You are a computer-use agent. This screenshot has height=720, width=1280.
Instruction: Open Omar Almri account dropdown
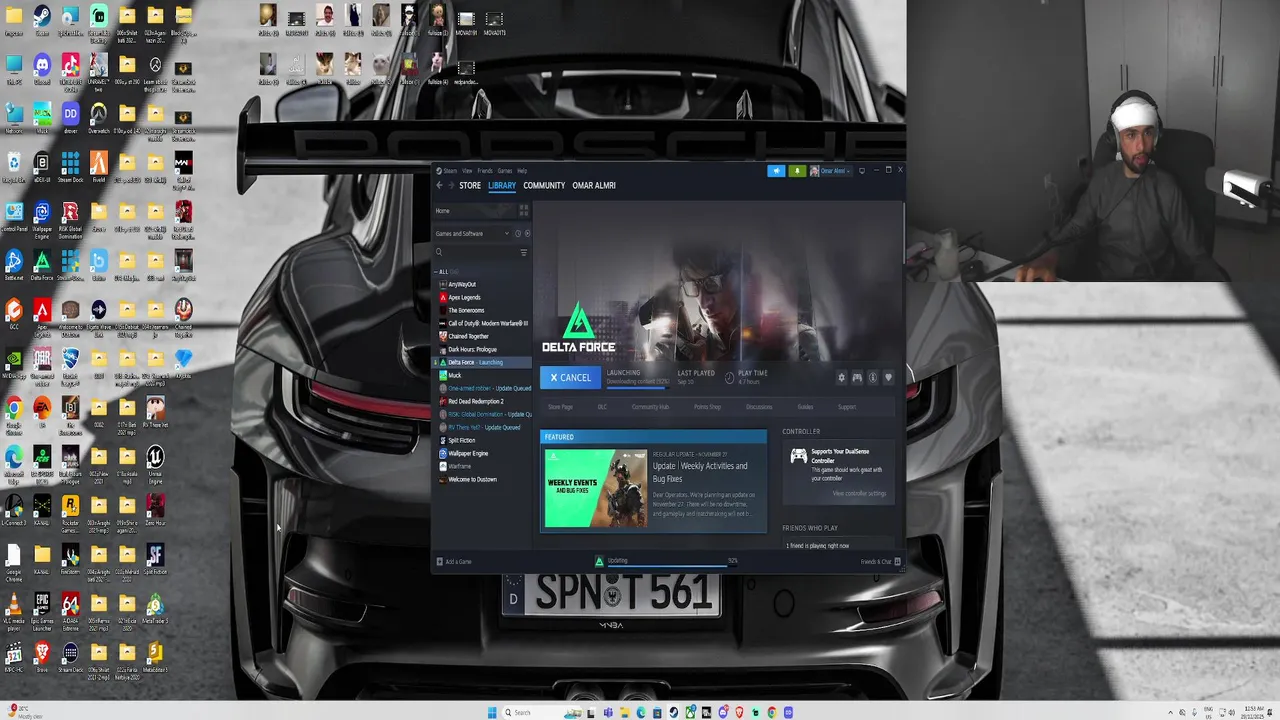tap(830, 171)
